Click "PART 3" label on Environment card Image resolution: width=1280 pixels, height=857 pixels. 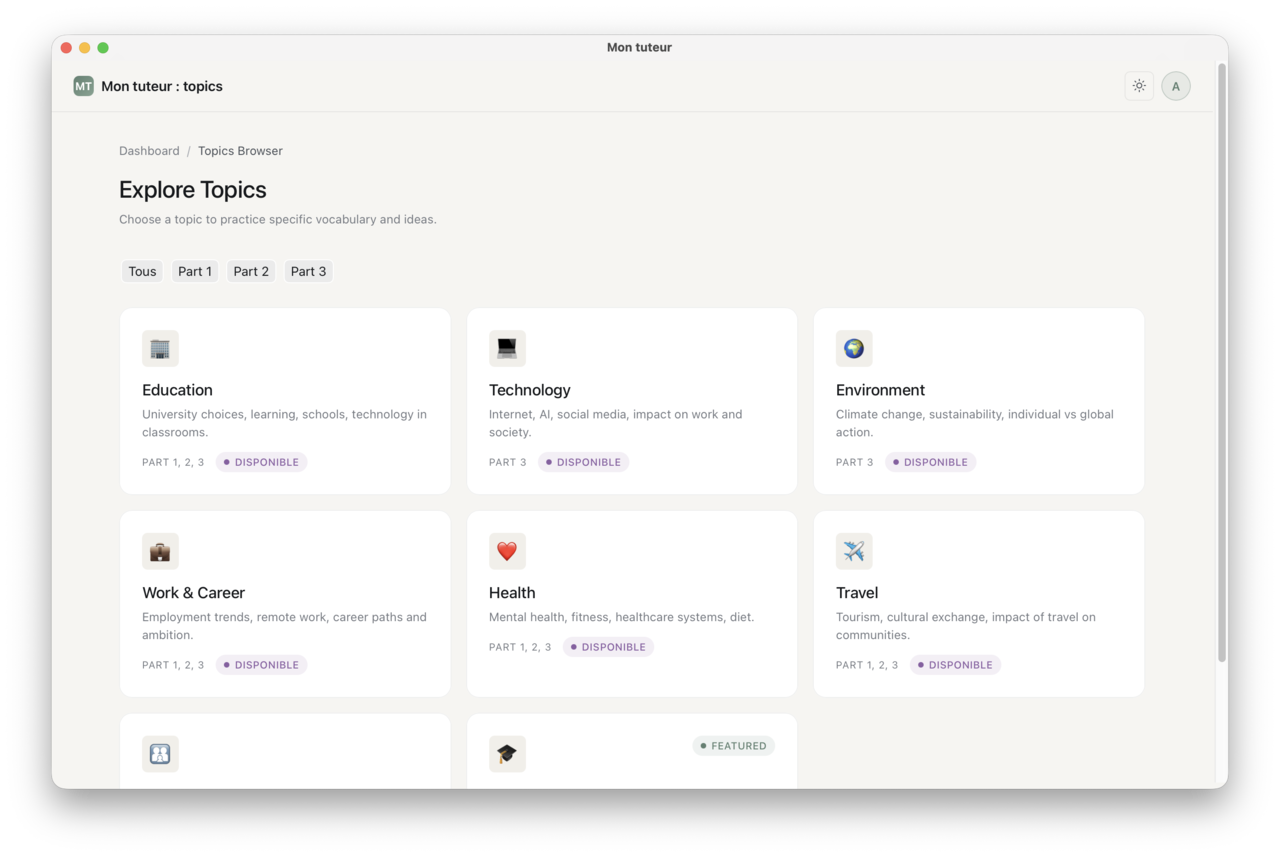[x=855, y=462]
